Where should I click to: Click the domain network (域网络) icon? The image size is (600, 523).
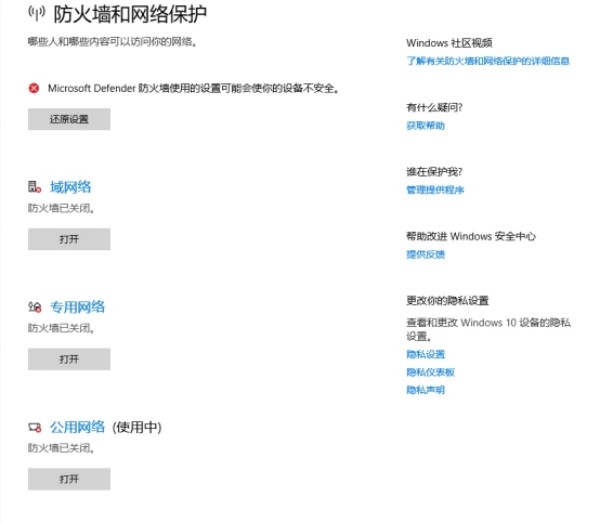(x=35, y=187)
